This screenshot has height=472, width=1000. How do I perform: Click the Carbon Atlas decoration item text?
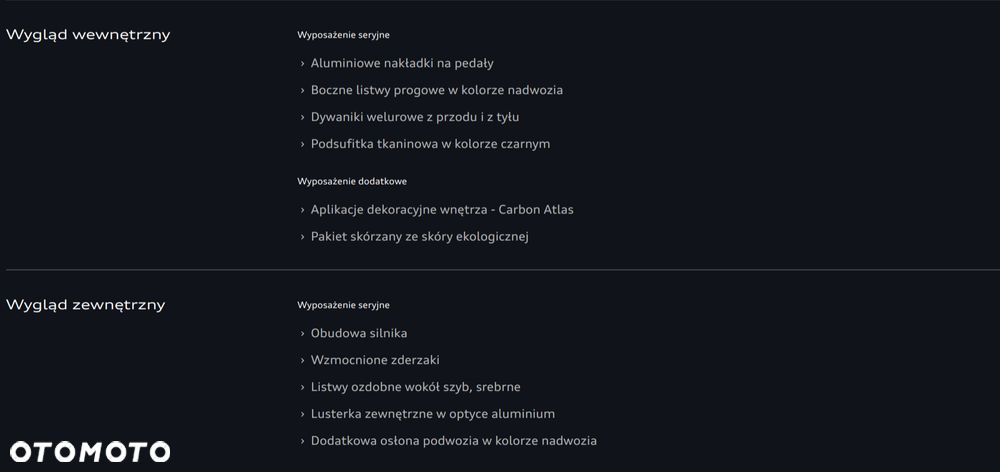[442, 210]
